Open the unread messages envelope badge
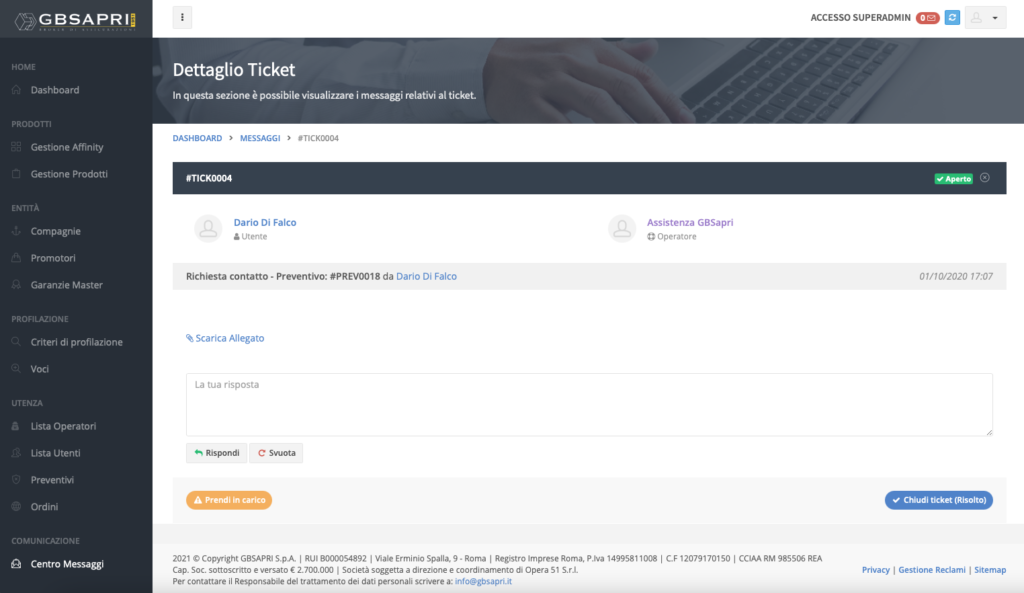The height and width of the screenshot is (593, 1024). (x=928, y=18)
